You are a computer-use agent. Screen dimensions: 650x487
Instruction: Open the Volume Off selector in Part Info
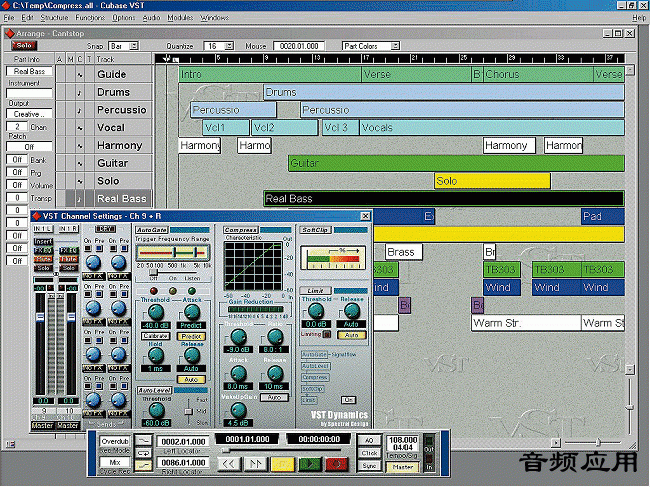tap(17, 185)
